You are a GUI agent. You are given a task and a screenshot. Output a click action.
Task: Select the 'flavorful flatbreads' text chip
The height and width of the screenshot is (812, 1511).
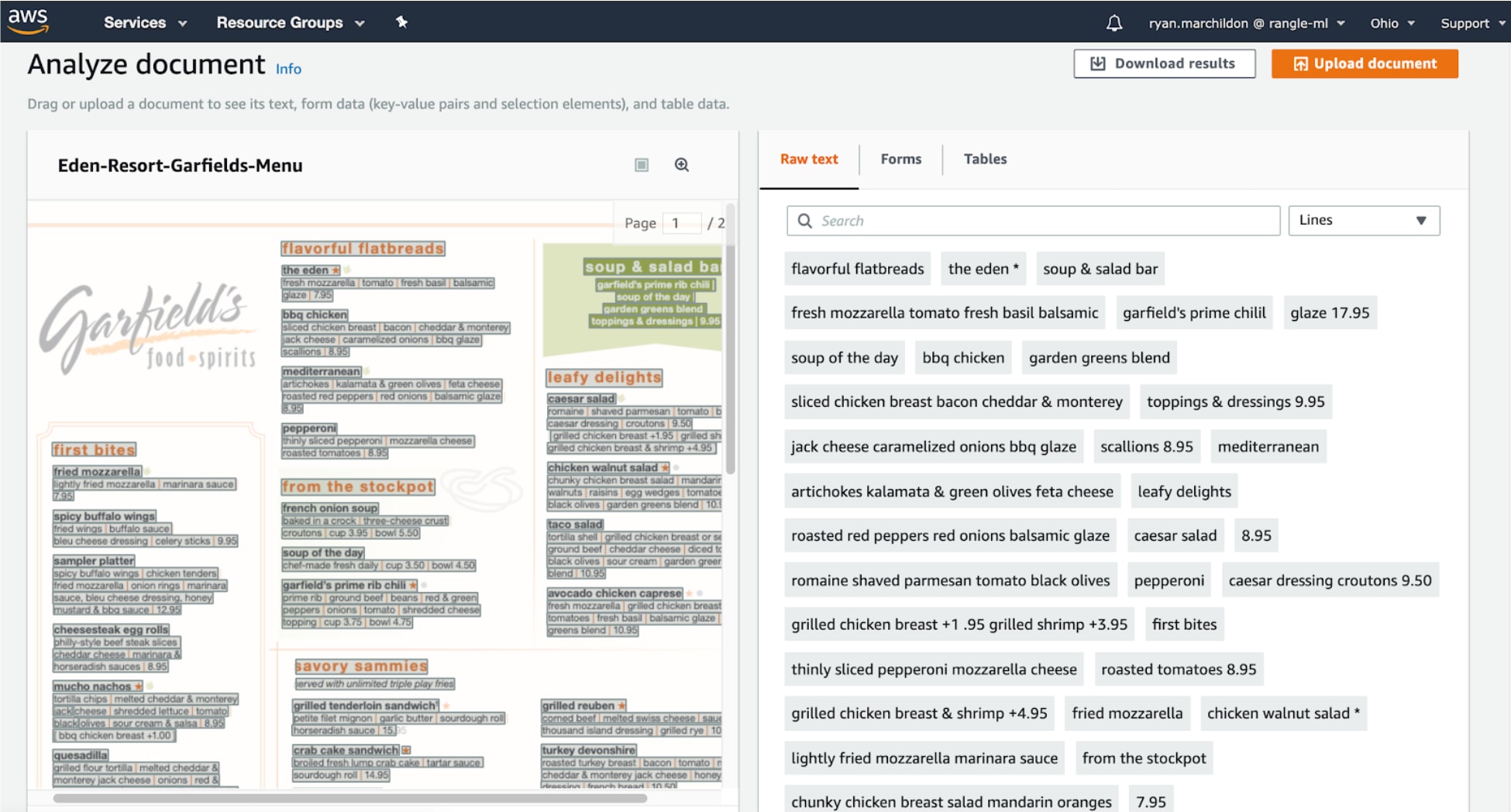tap(858, 269)
